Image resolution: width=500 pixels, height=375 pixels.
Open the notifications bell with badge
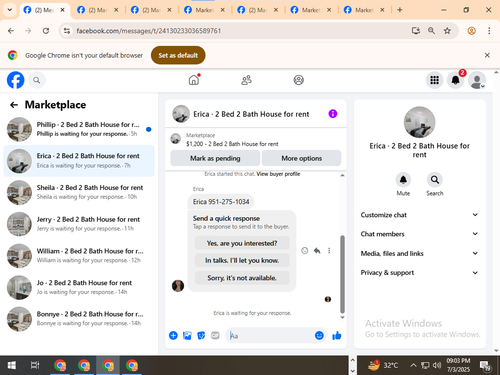[x=455, y=80]
